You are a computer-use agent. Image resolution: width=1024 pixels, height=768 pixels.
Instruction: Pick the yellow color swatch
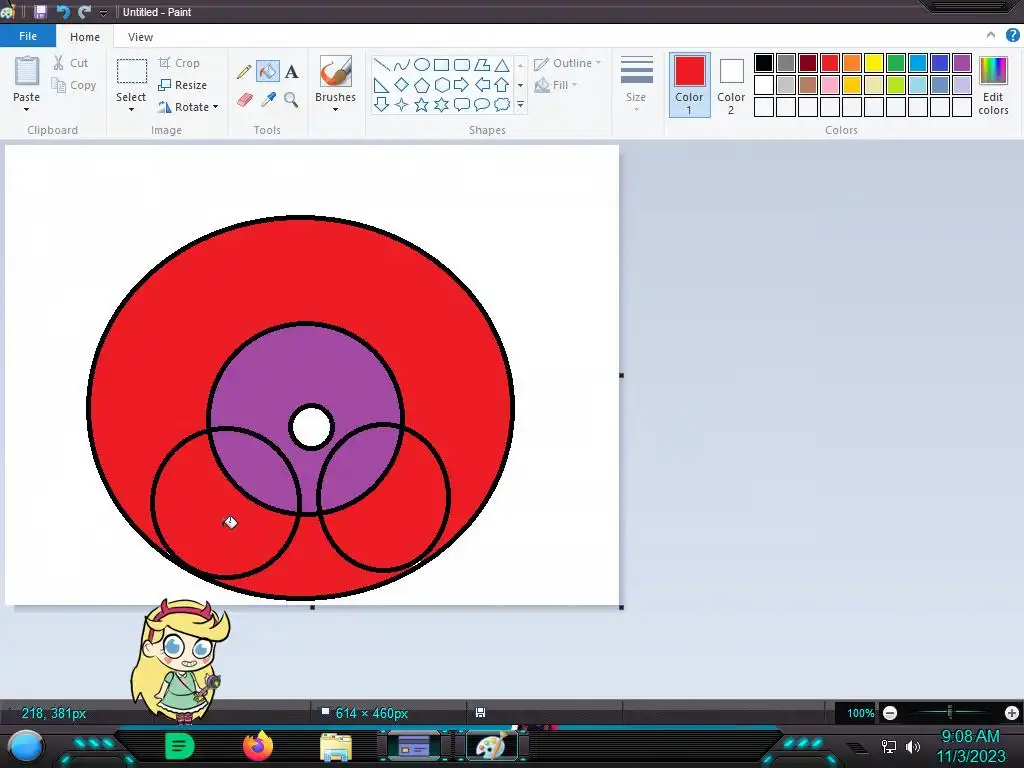874,63
